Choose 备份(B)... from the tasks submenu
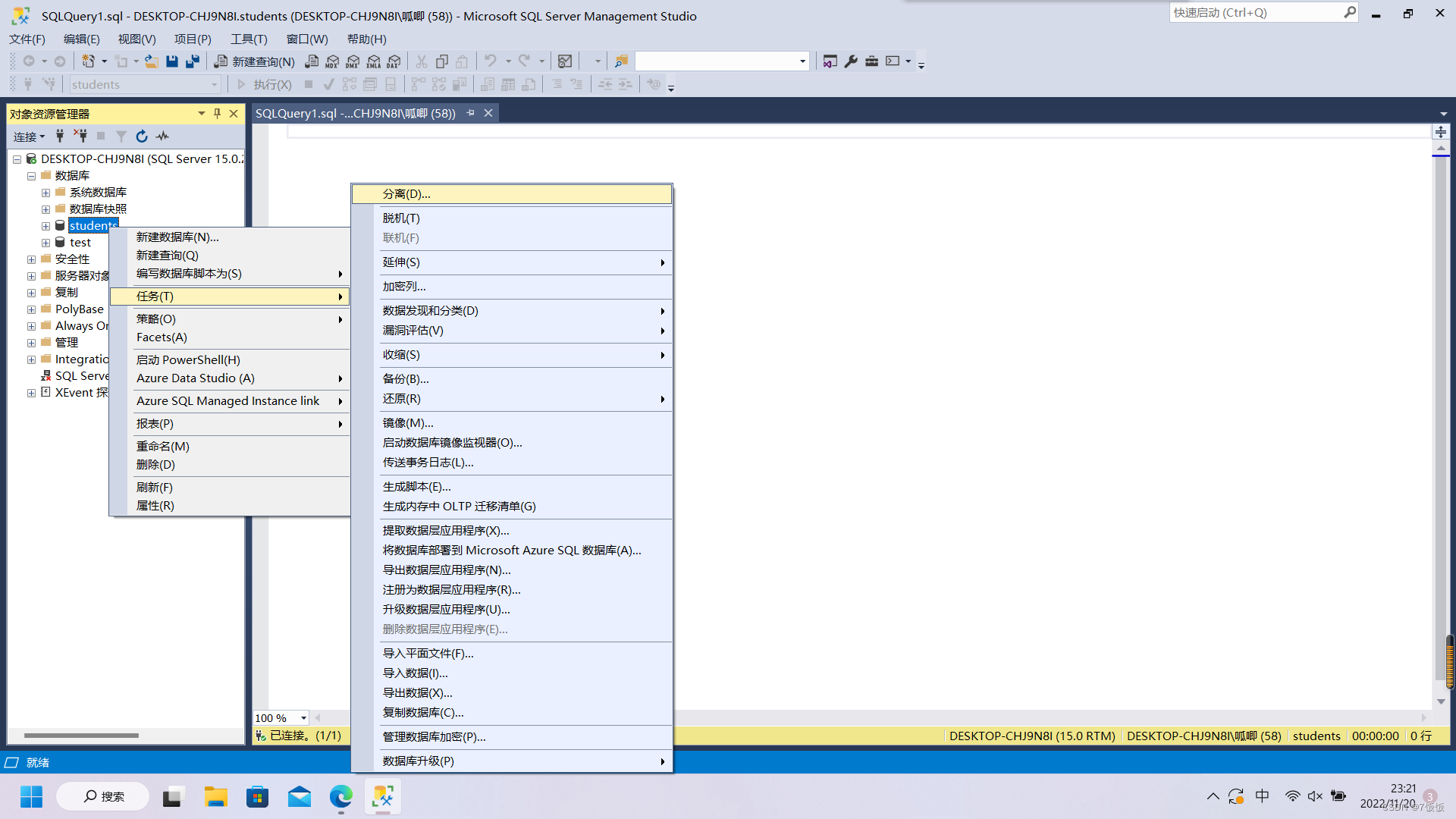1456x819 pixels. 406,379
